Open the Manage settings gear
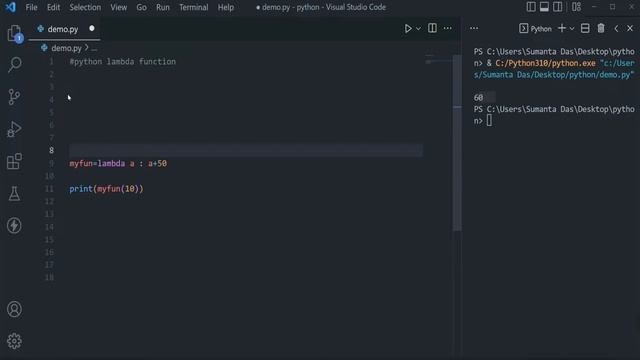Viewport: 640px width, 360px height. pyautogui.click(x=14, y=341)
